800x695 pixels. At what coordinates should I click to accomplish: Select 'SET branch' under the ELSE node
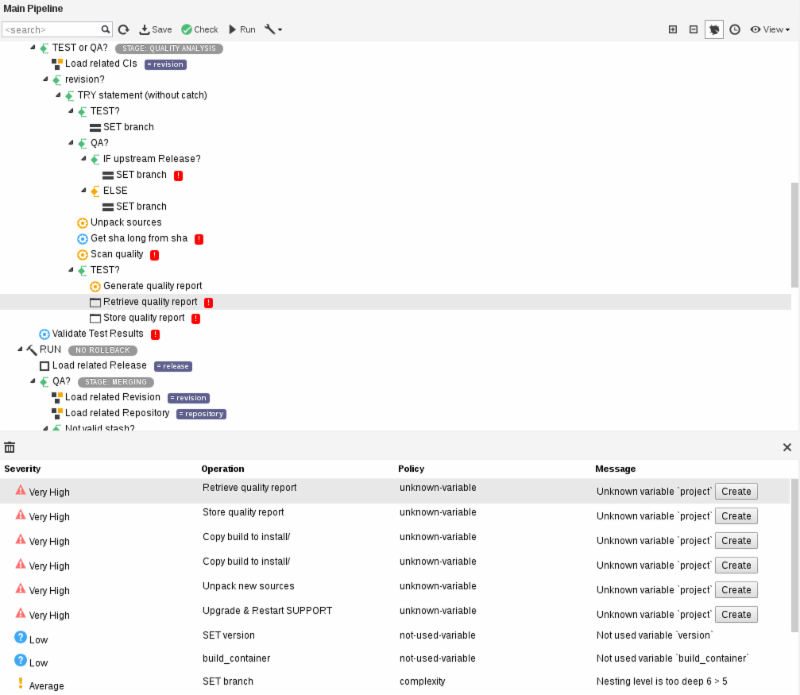(141, 207)
